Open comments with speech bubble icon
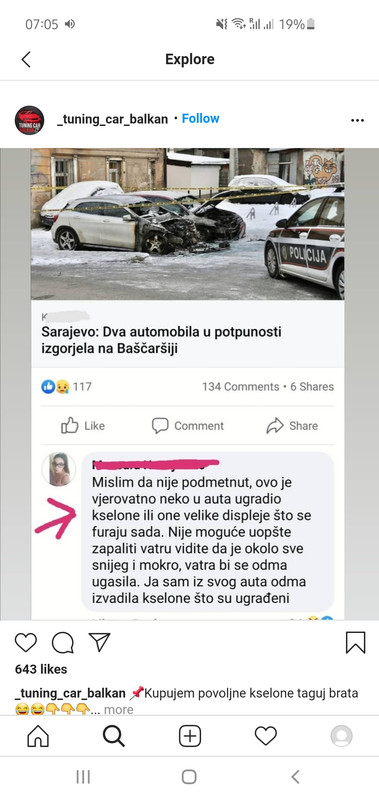Screen dimensions: 379x800 [63, 643]
